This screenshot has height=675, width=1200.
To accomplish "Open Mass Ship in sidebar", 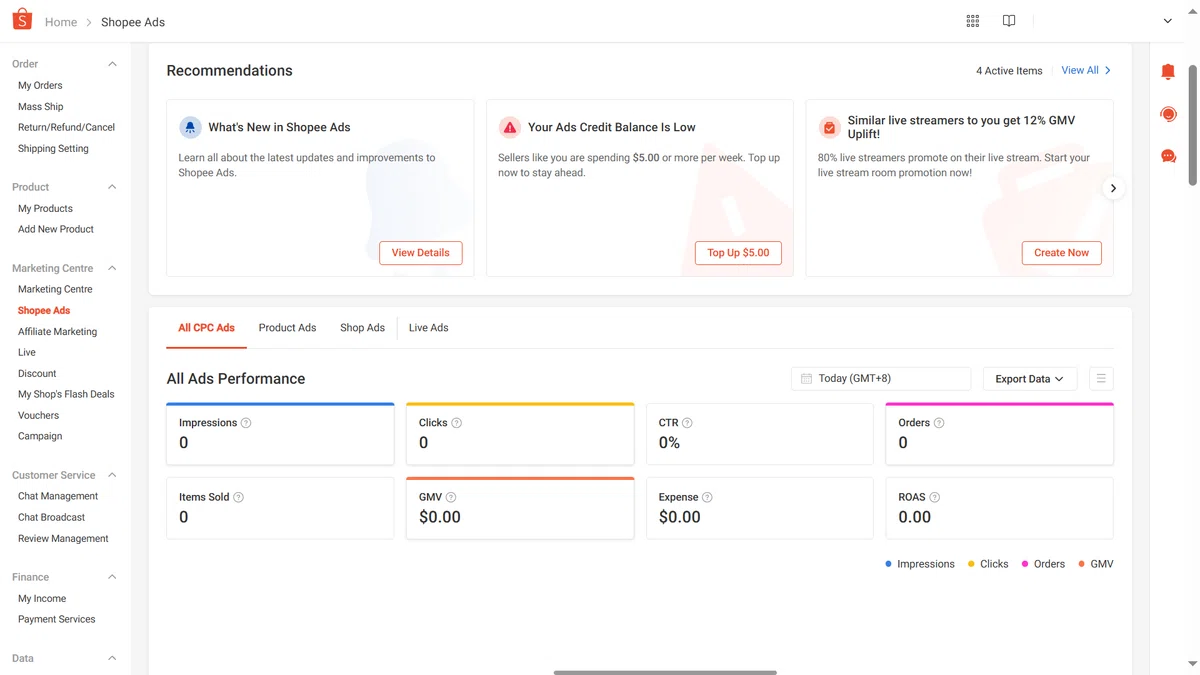I will click(40, 106).
